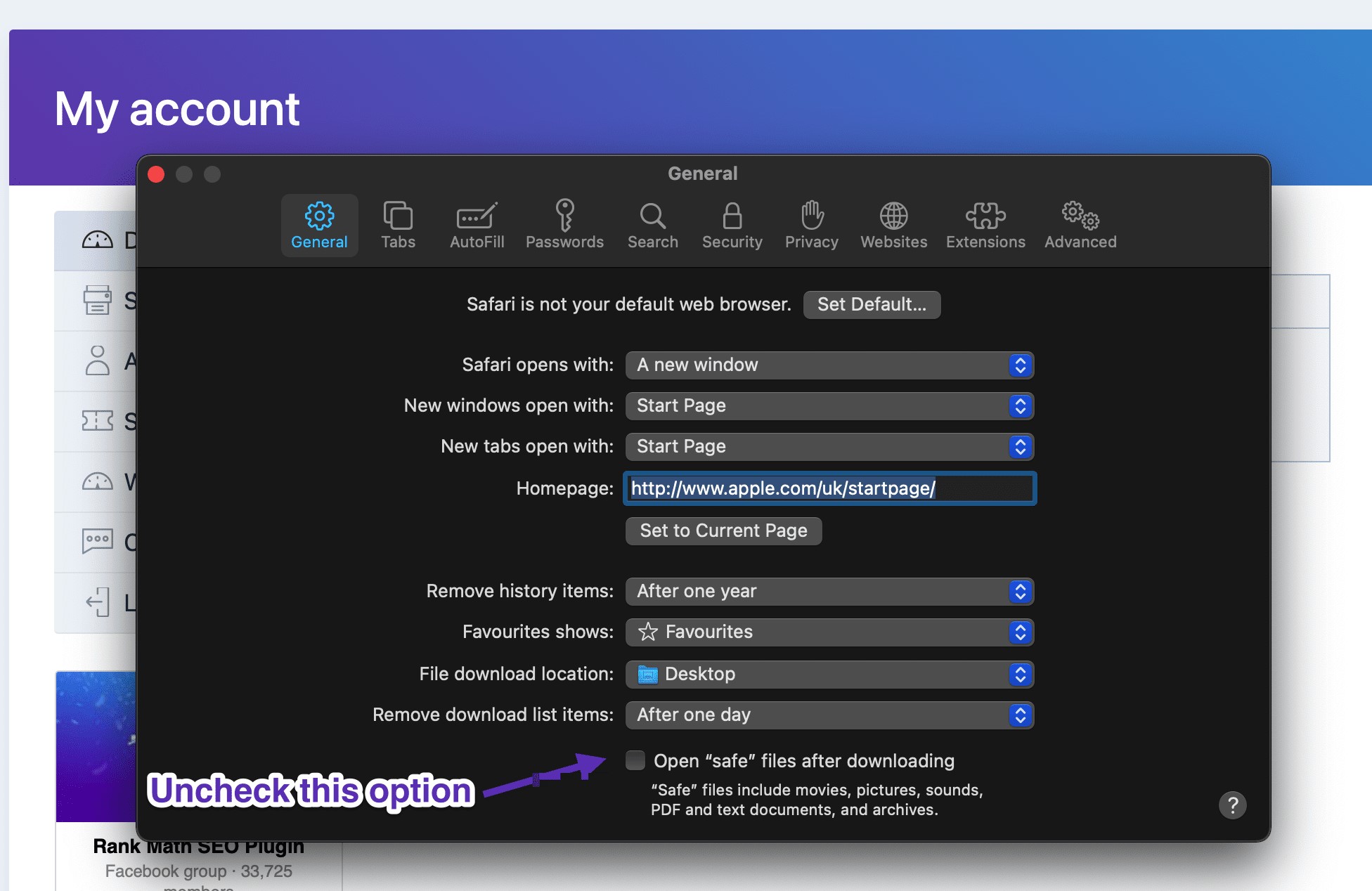The height and width of the screenshot is (891, 1372).
Task: Click the ticket icon in account sidebar
Action: (x=97, y=421)
